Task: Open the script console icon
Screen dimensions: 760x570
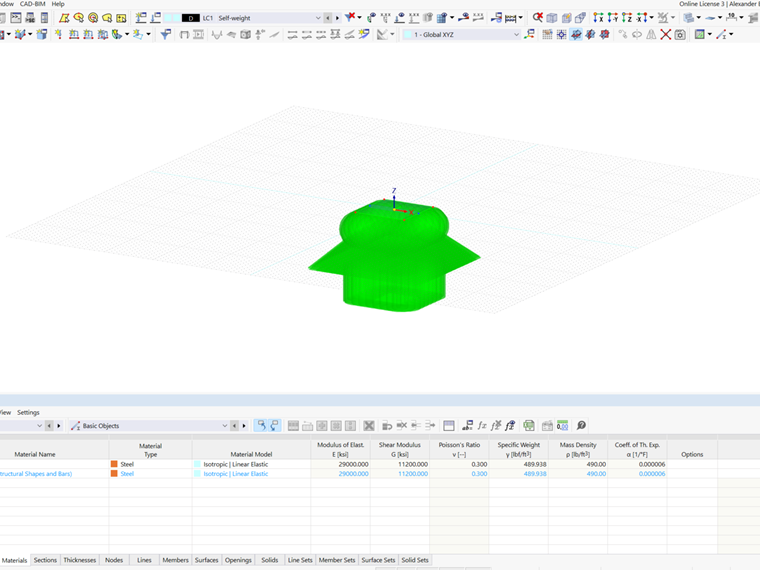Action: pos(16,18)
